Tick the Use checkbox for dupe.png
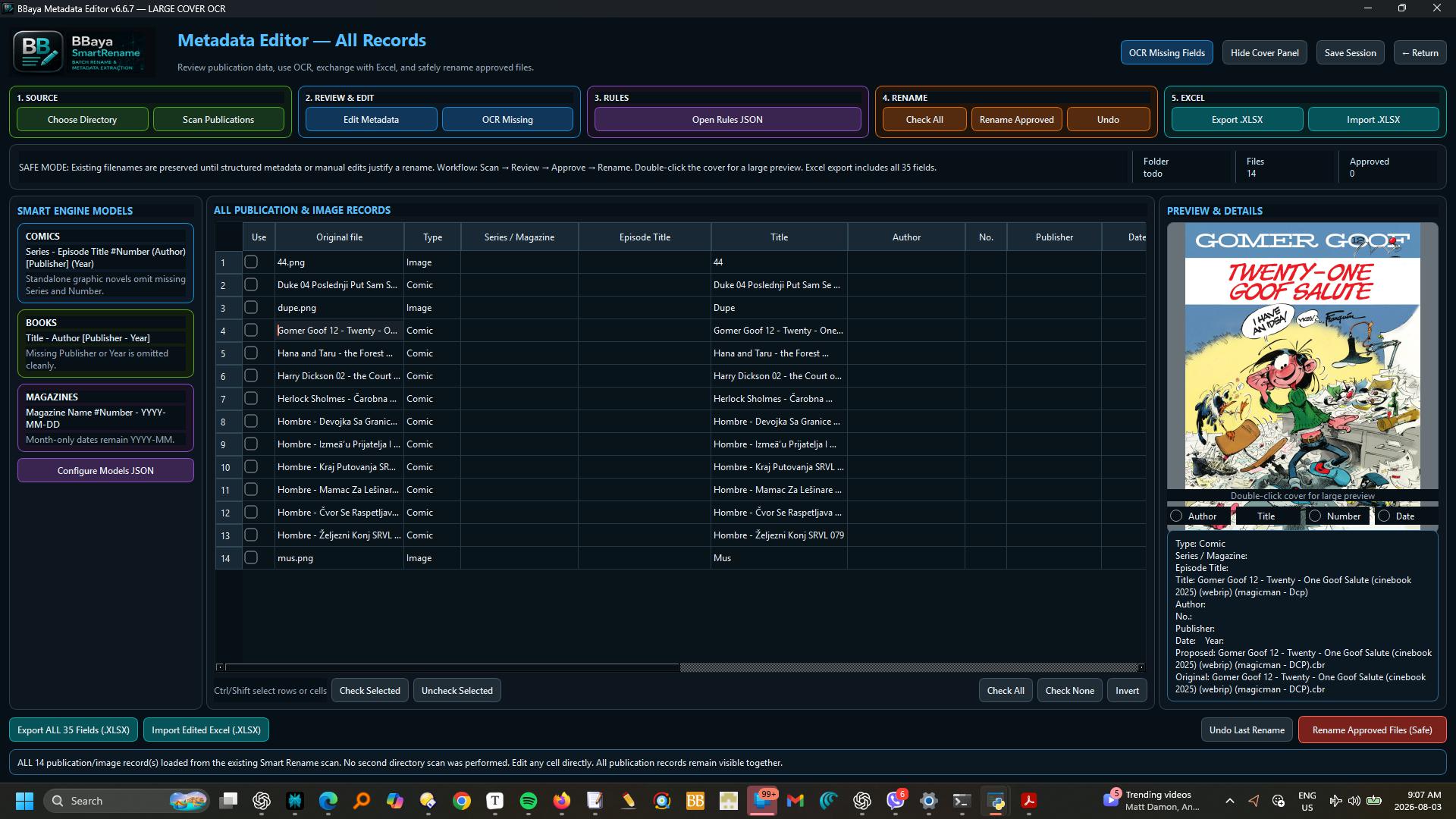This screenshot has height=819, width=1456. coord(251,307)
